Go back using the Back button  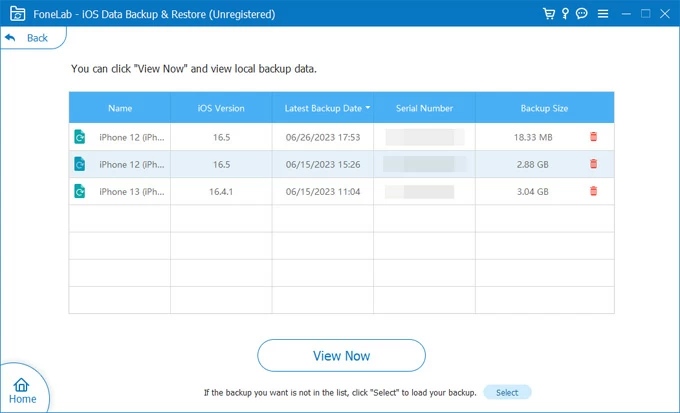coord(27,37)
